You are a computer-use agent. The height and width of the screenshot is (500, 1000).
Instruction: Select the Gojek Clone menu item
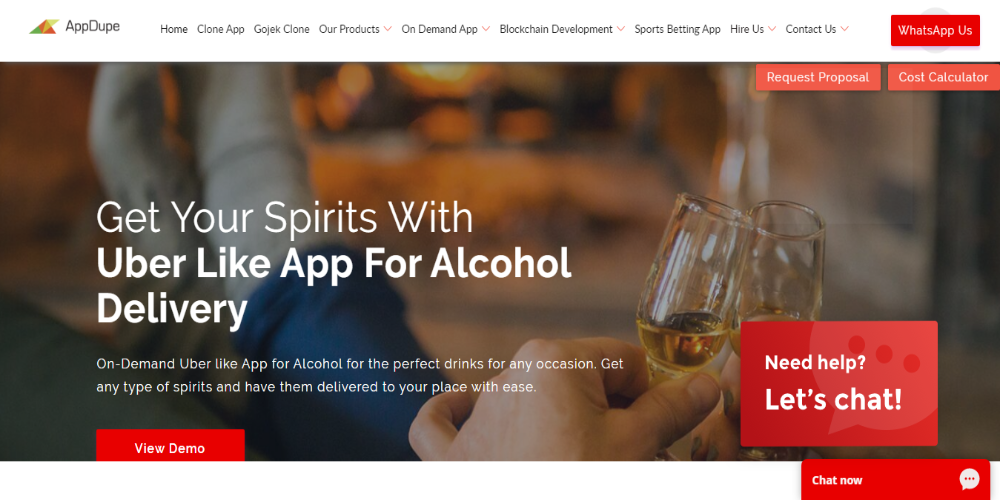tap(281, 29)
